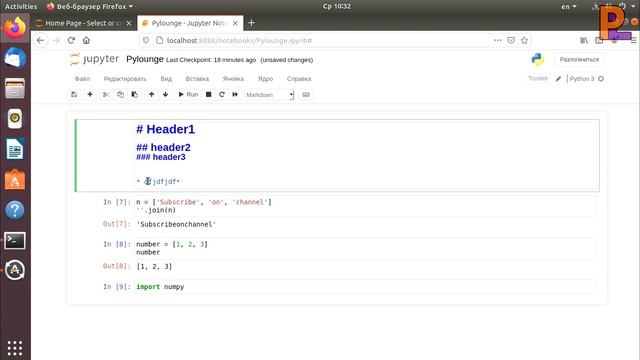Click the edit pencil icon near Trusted

558,78
